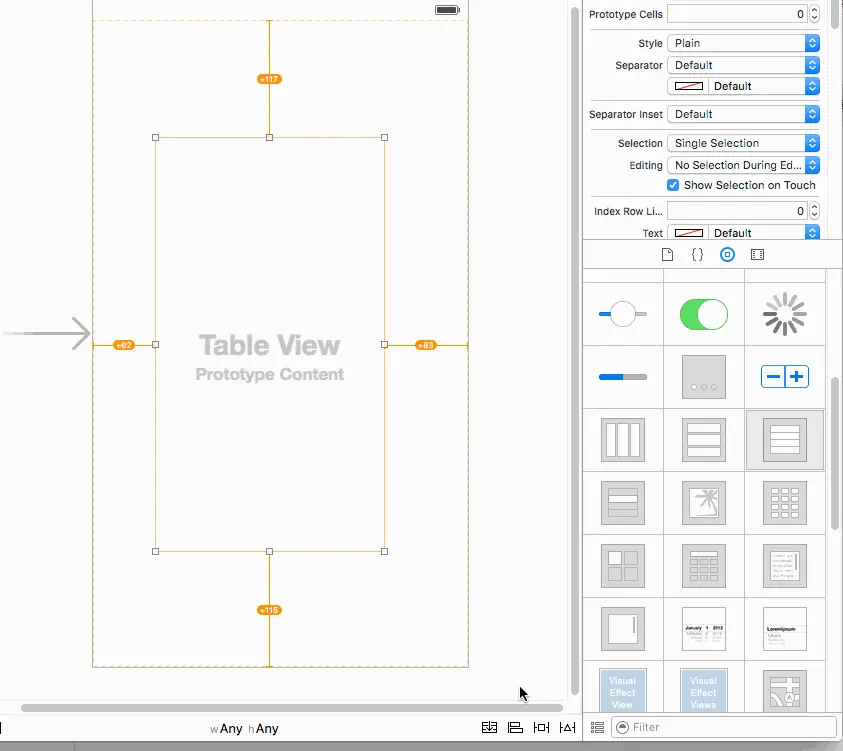Open Resolve Auto Layout Issues menu
The image size is (843, 751).
pos(567,727)
